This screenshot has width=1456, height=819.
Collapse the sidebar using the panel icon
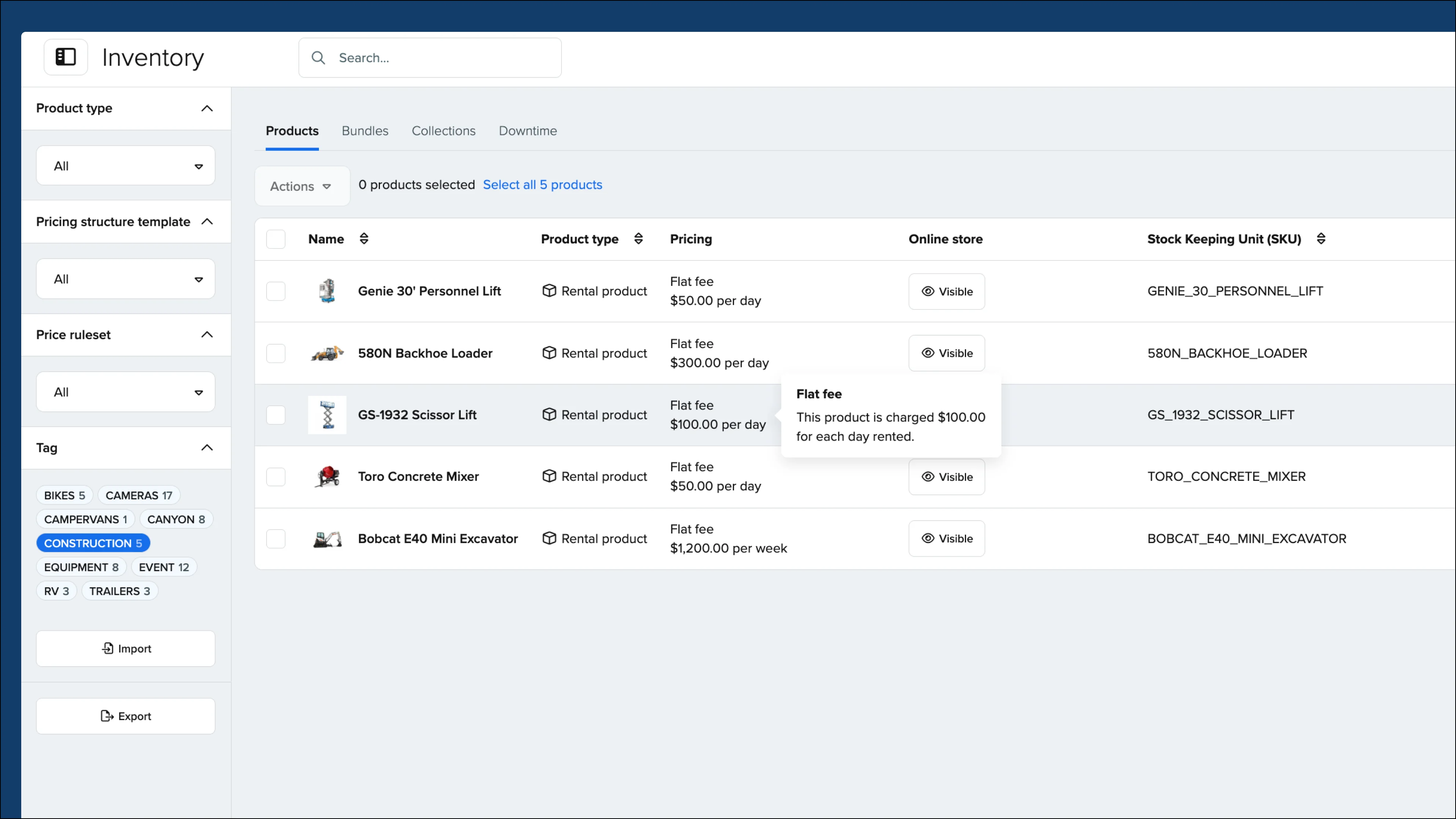pyautogui.click(x=65, y=56)
